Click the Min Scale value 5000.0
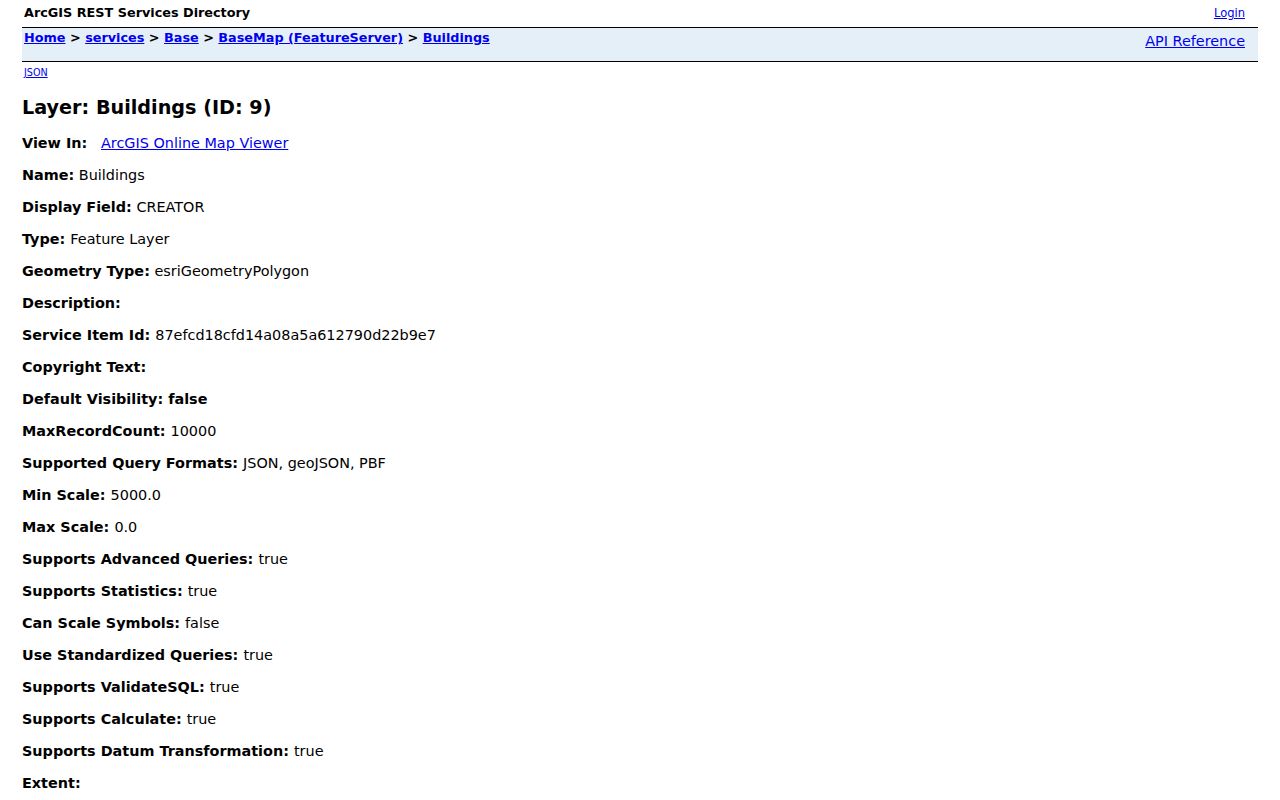The width and height of the screenshot is (1280, 800). tap(135, 495)
